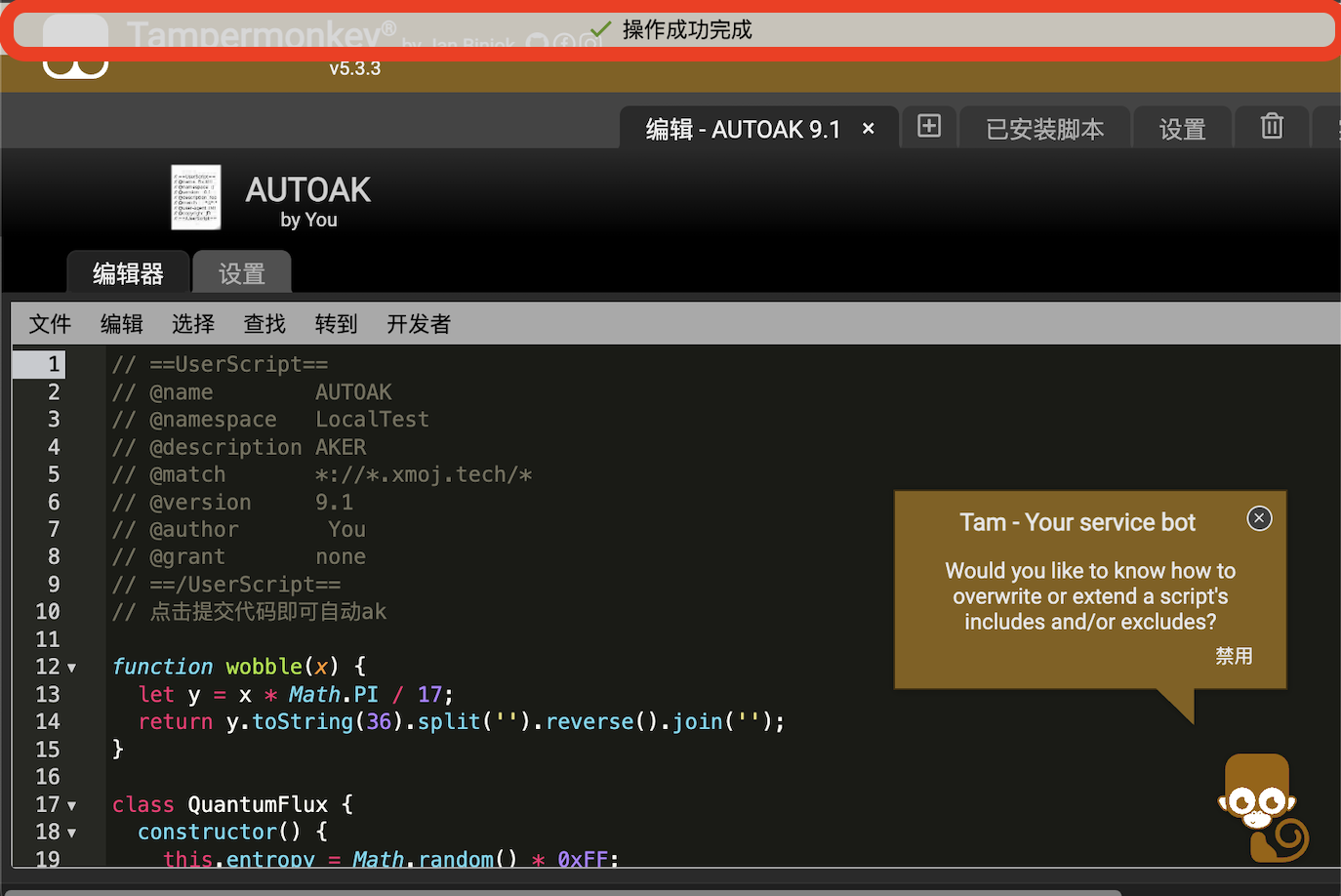Viewport: 1341px width, 896px height.
Task: Close the AUTOAK 9.1 editing tab
Action: pyautogui.click(x=868, y=129)
